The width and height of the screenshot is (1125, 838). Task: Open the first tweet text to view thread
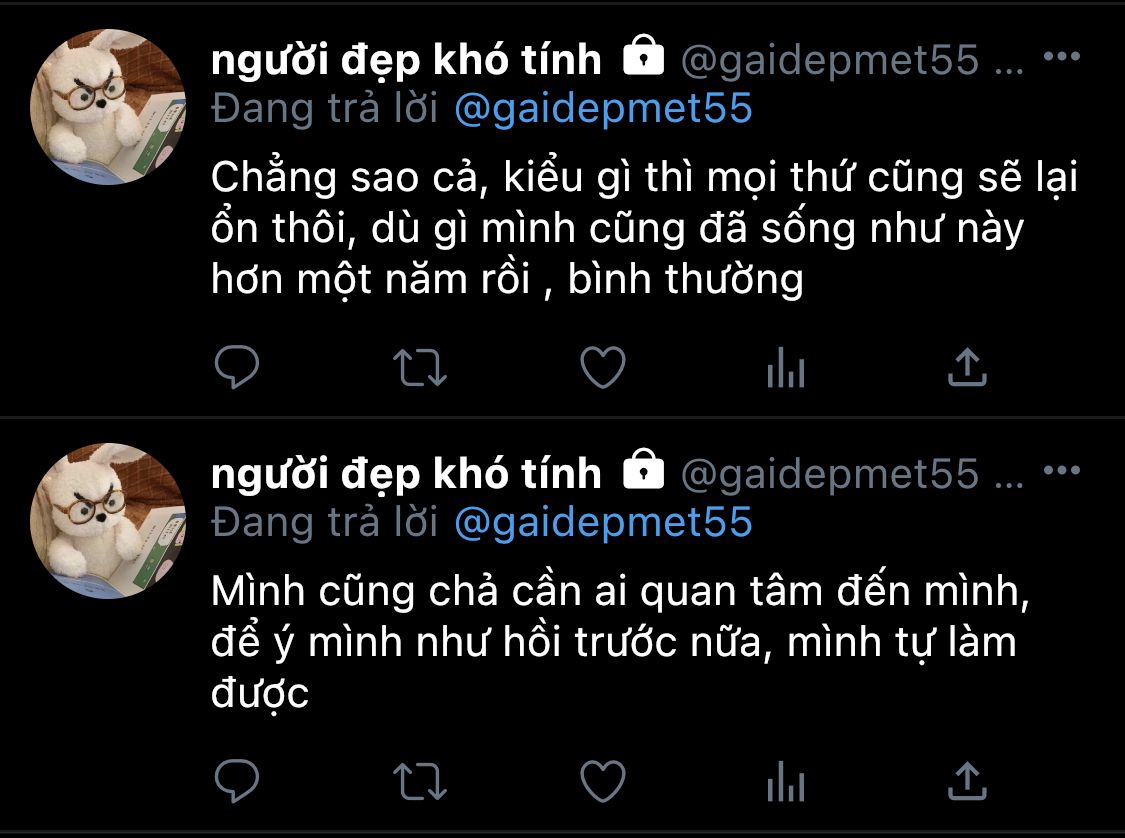[x=644, y=228]
